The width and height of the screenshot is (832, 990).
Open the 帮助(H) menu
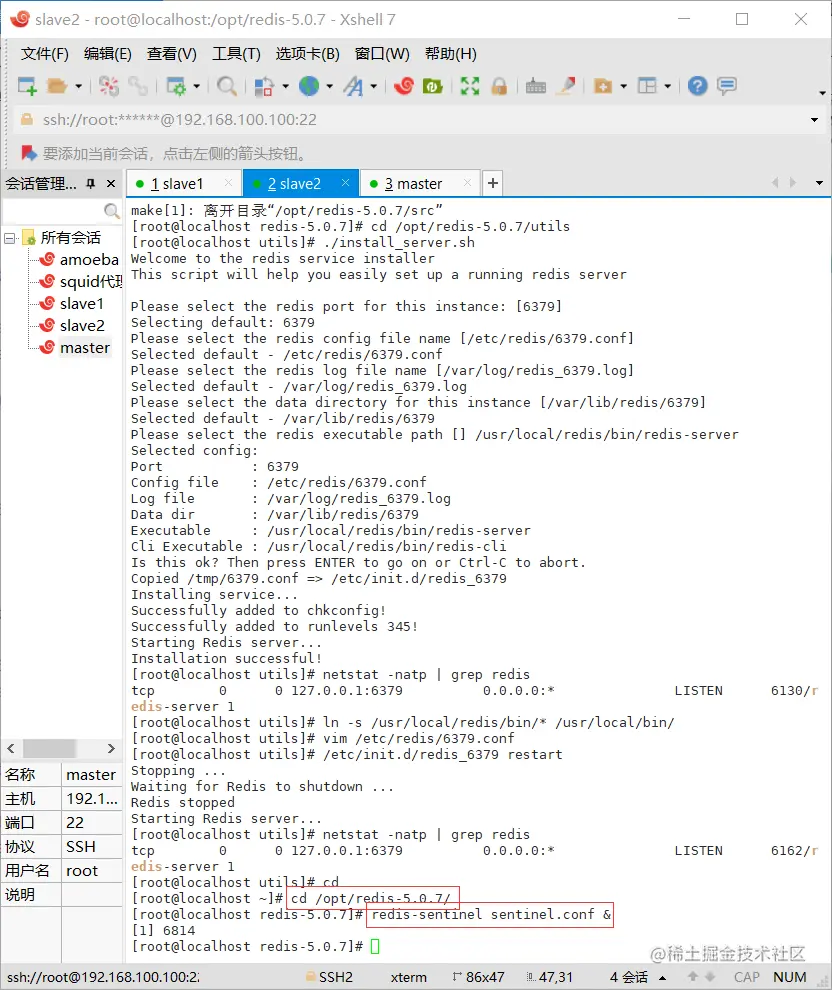(x=451, y=54)
